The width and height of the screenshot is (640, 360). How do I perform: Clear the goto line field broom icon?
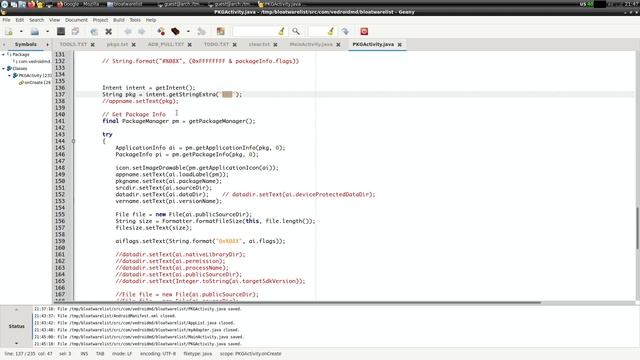pyautogui.click(x=331, y=31)
